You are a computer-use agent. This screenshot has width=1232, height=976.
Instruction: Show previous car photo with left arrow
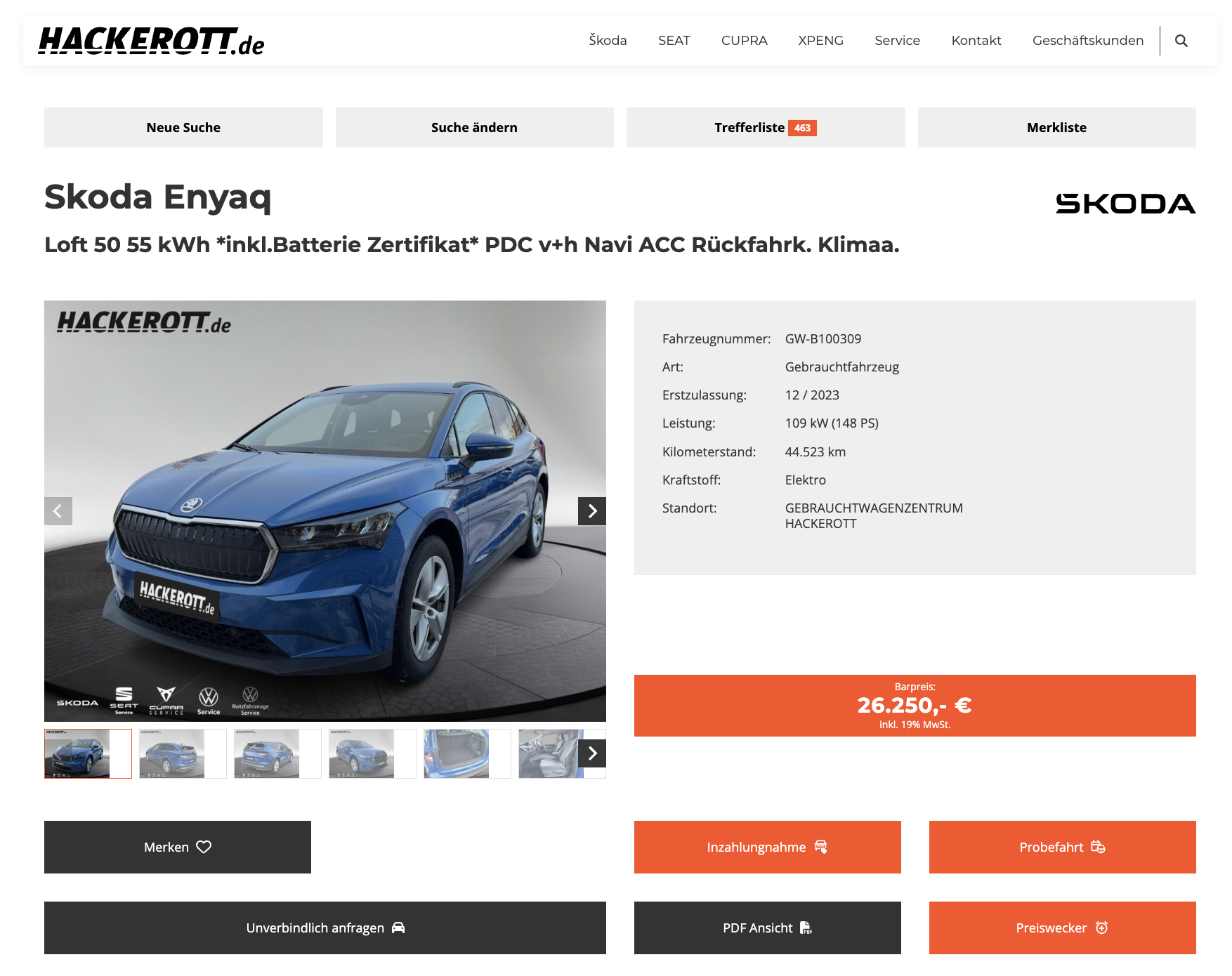pyautogui.click(x=58, y=511)
